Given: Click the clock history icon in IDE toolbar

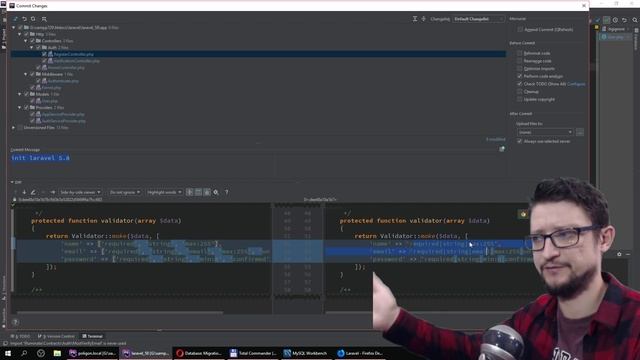Looking at the screenshot, I should click(615, 20).
